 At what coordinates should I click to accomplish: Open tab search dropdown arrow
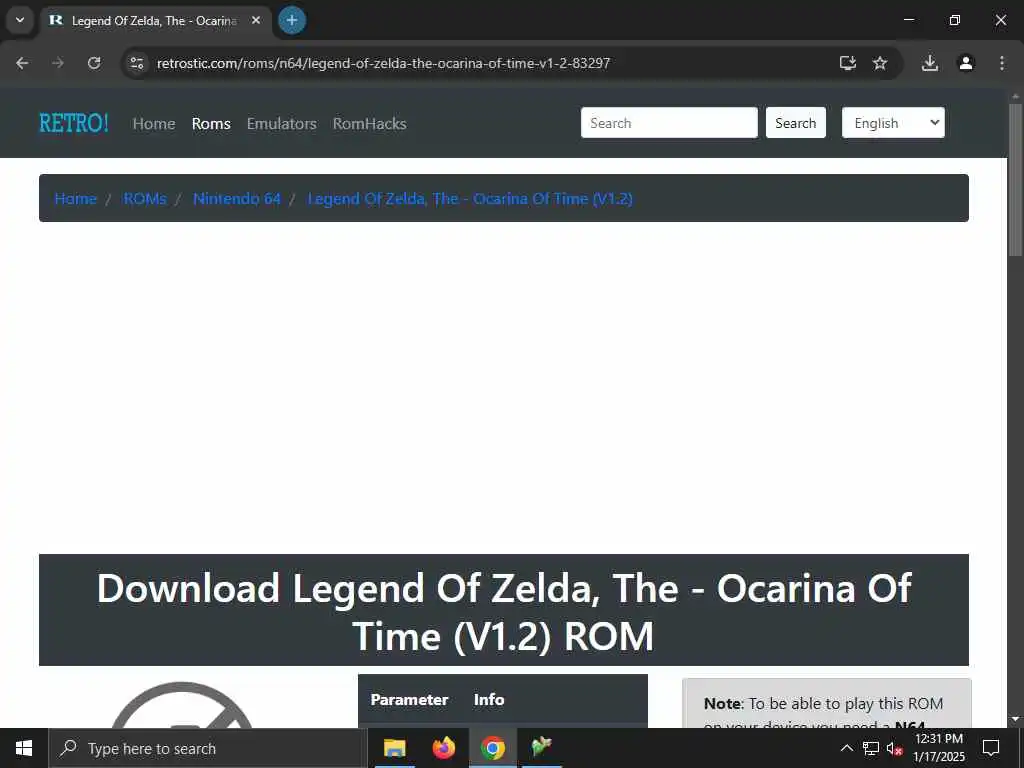coord(20,20)
